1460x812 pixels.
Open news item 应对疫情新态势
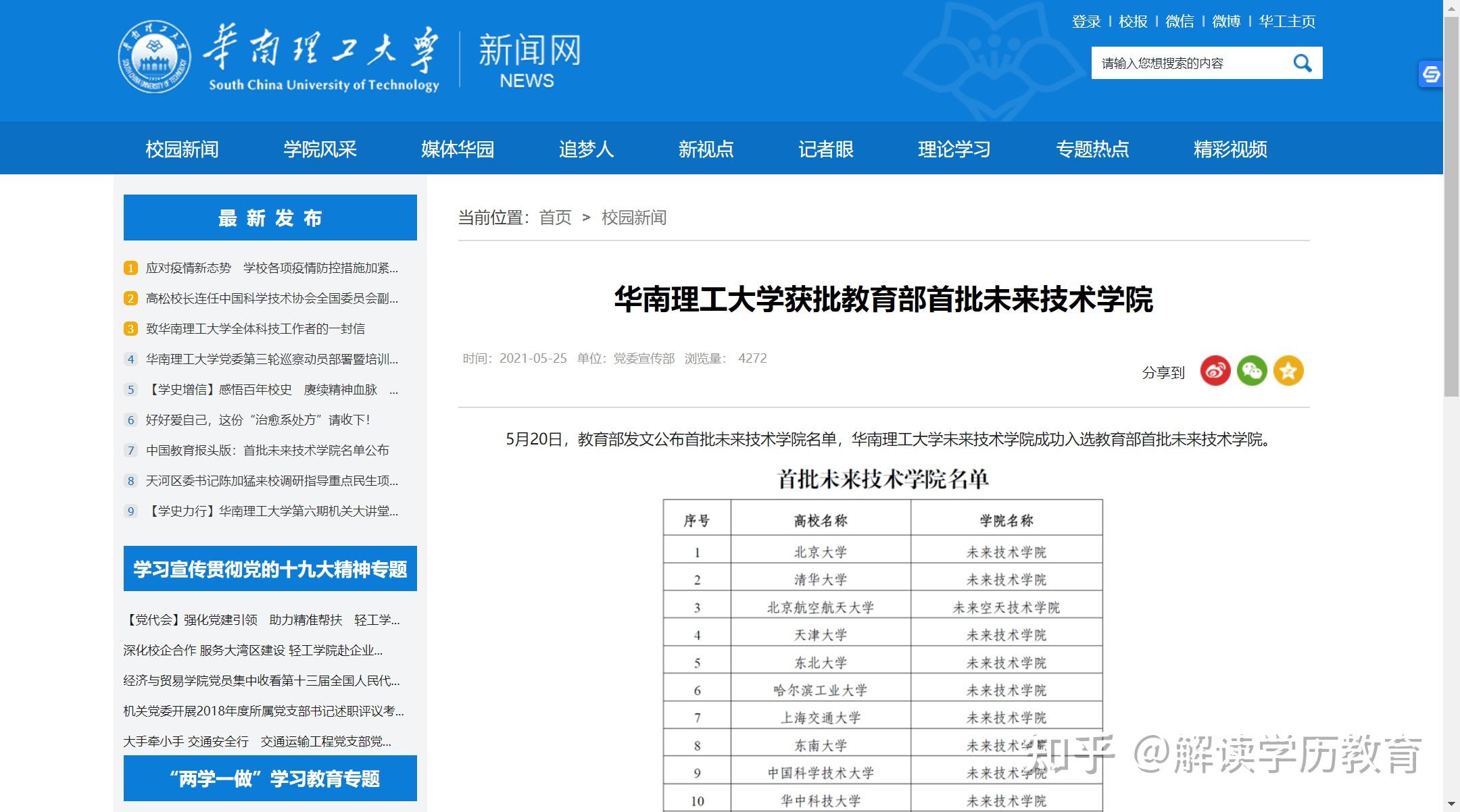pos(272,268)
